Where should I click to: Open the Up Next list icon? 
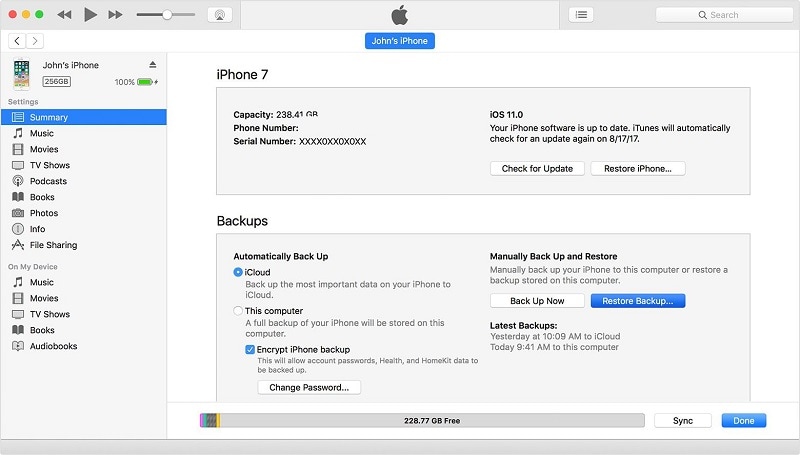(581, 15)
